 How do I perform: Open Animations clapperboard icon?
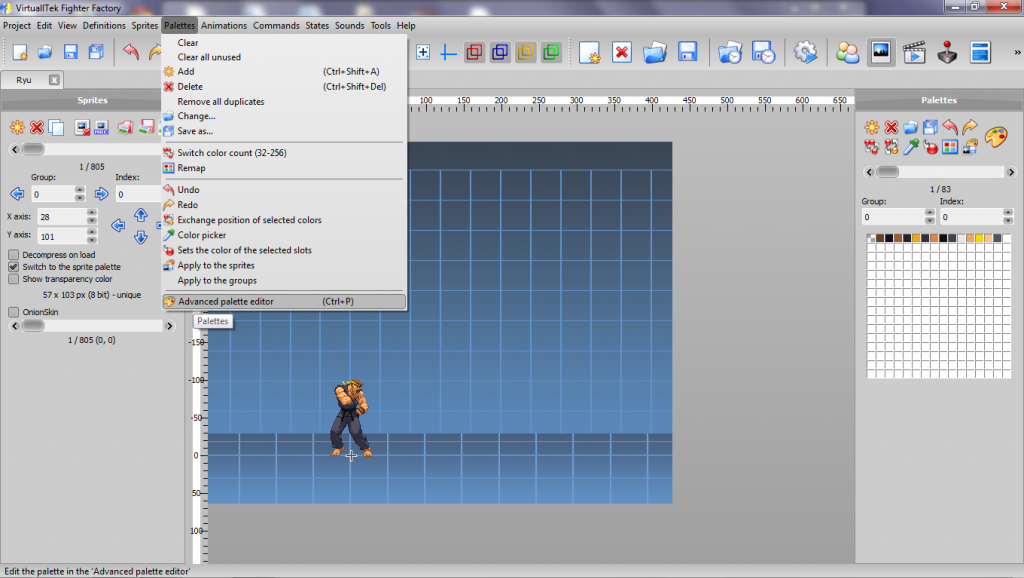914,52
